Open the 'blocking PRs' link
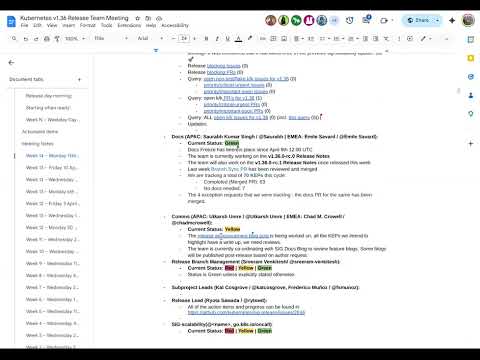Image resolution: width=480 pixels, height=360 pixels. [x=221, y=72]
